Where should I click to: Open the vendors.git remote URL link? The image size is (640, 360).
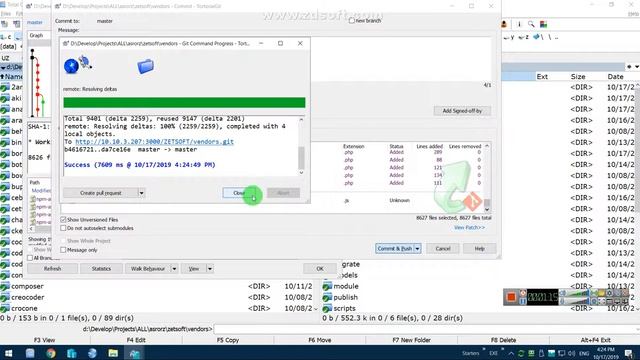click(154, 142)
